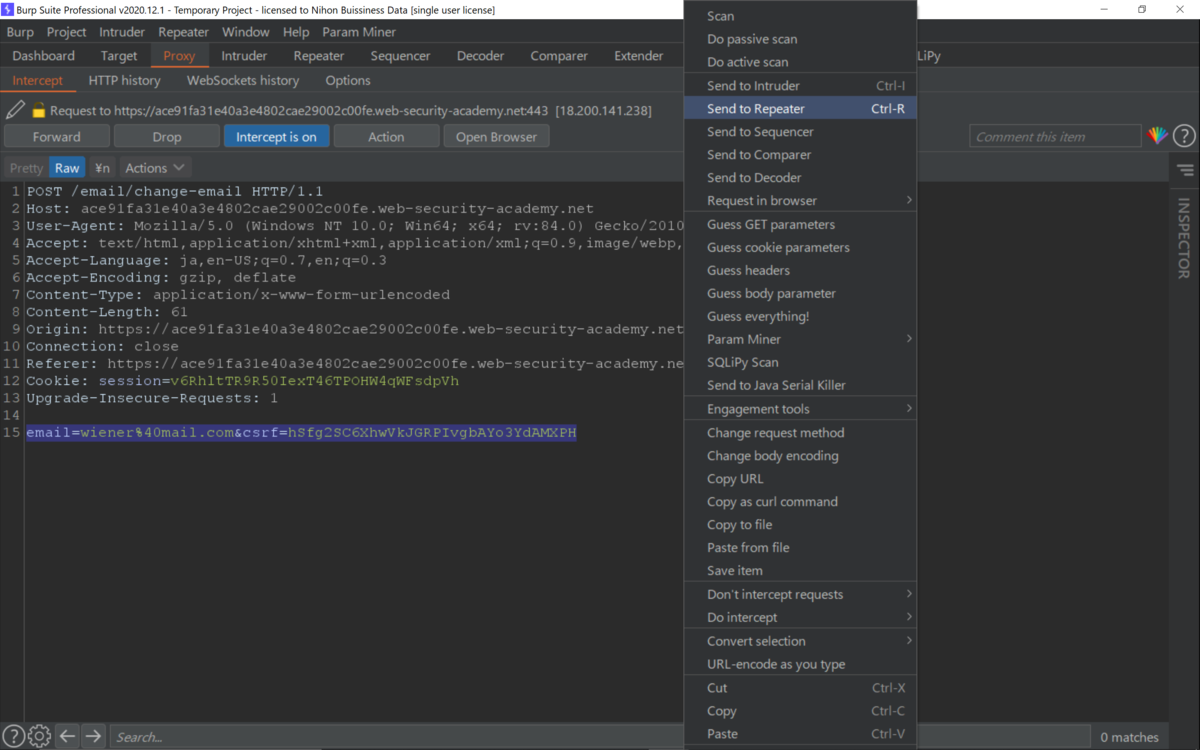Screen dimensions: 1200x750
Task: Click the padlock HTTPS icon
Action: (39, 111)
